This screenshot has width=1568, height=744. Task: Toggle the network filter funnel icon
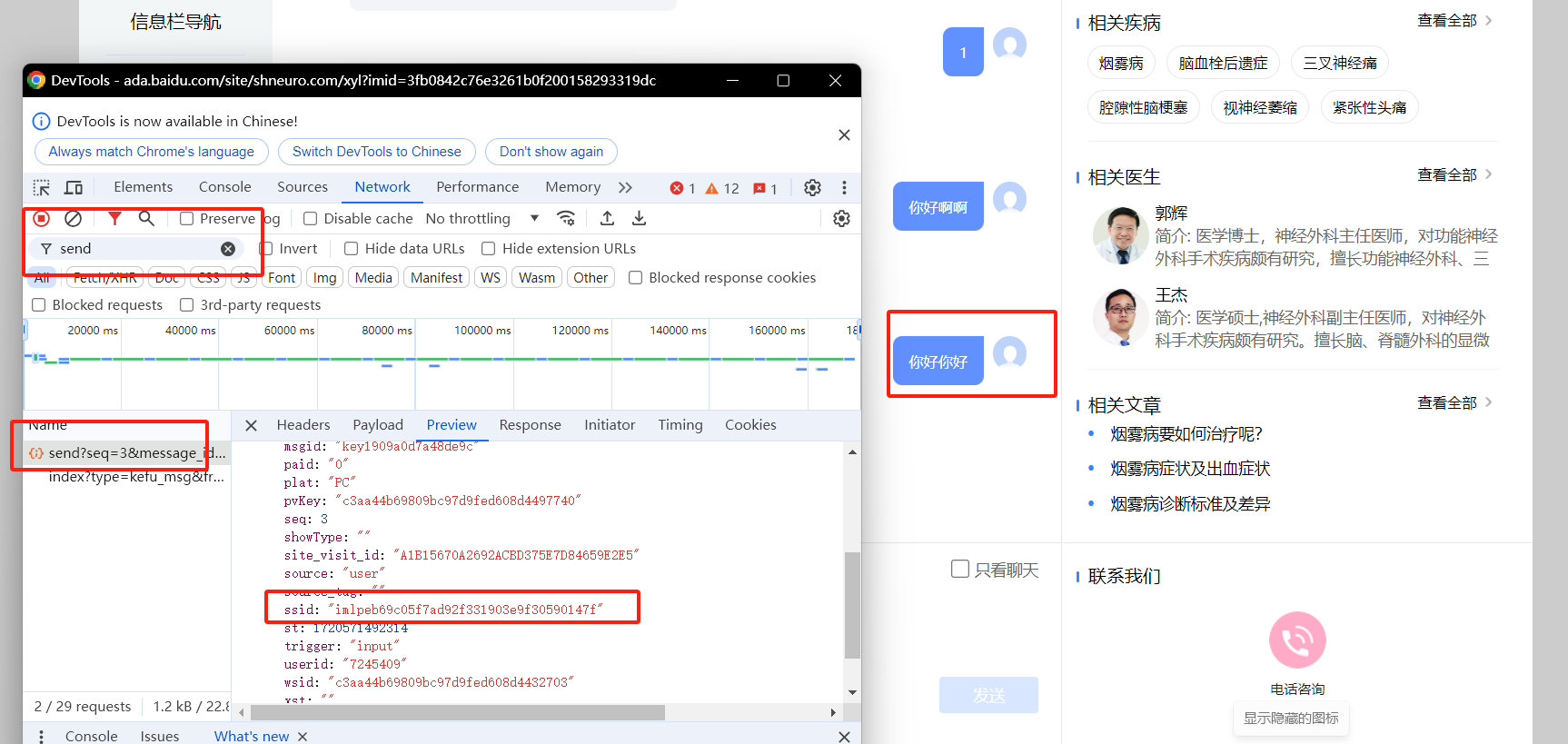pos(114,218)
